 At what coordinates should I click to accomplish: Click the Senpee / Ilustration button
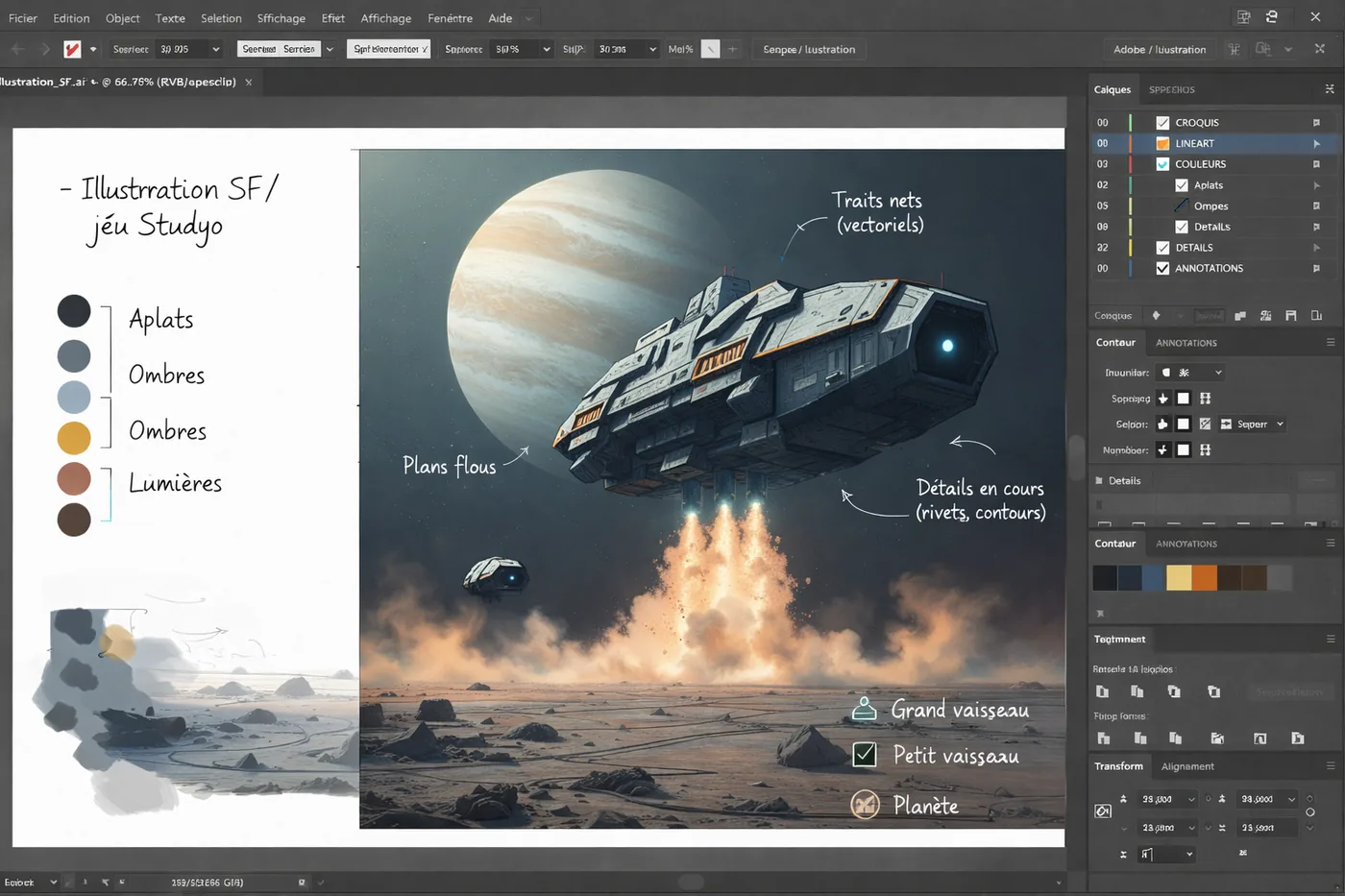[x=809, y=49]
